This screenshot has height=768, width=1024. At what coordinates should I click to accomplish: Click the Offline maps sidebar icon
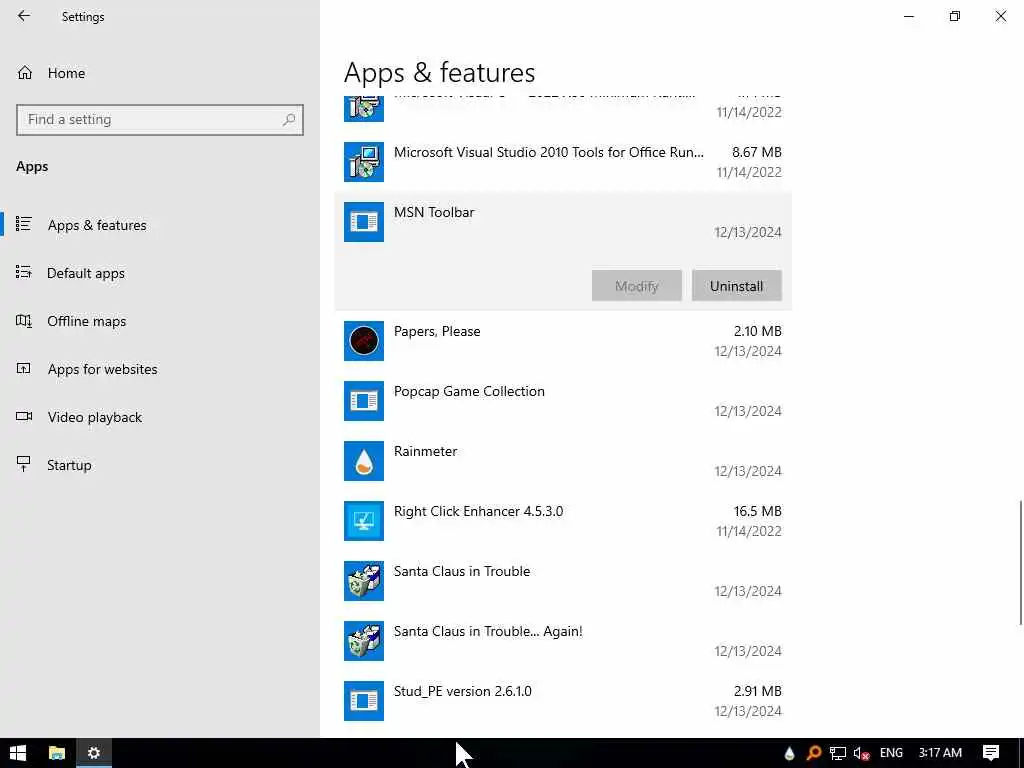[24, 321]
